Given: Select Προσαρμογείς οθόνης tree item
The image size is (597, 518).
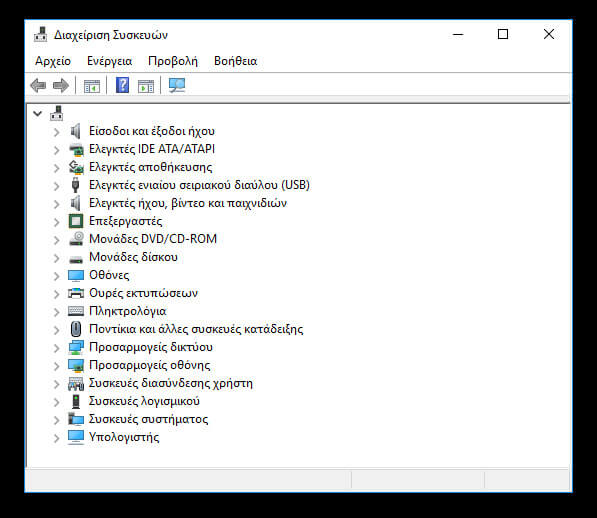Looking at the screenshot, I should coord(149,365).
